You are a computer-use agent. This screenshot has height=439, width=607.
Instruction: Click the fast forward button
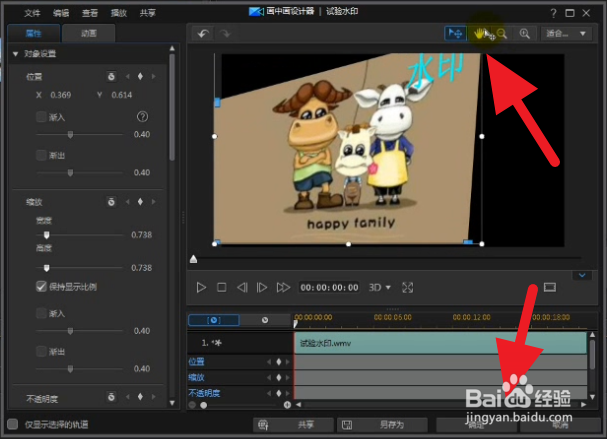click(x=283, y=288)
